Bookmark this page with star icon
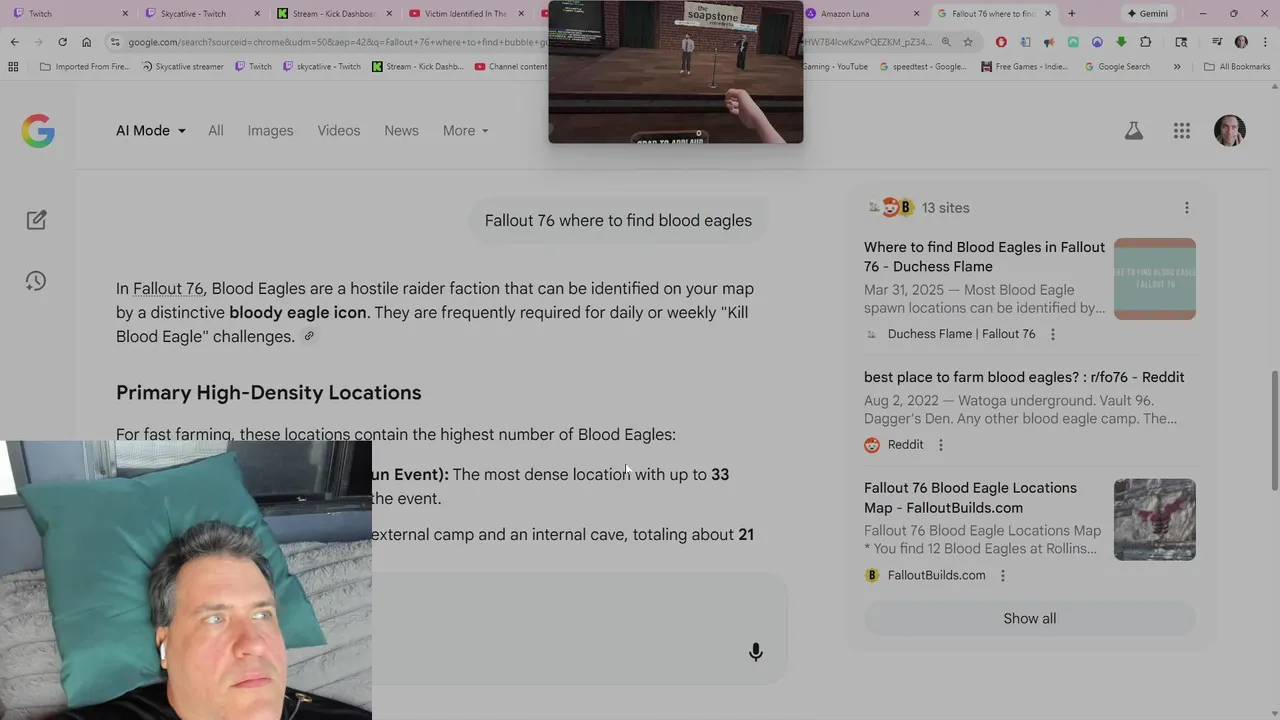The image size is (1280, 720). click(x=968, y=42)
